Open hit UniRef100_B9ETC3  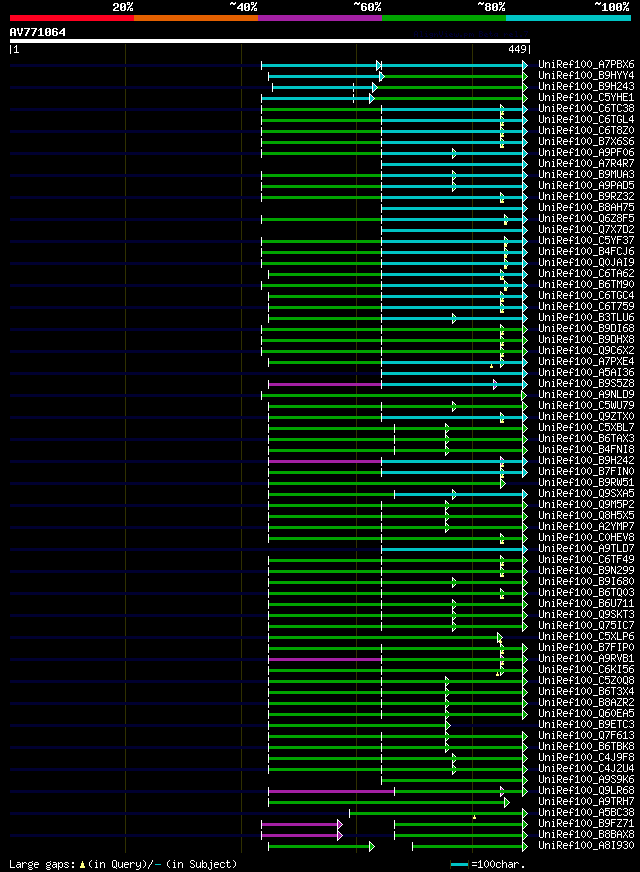point(586,725)
